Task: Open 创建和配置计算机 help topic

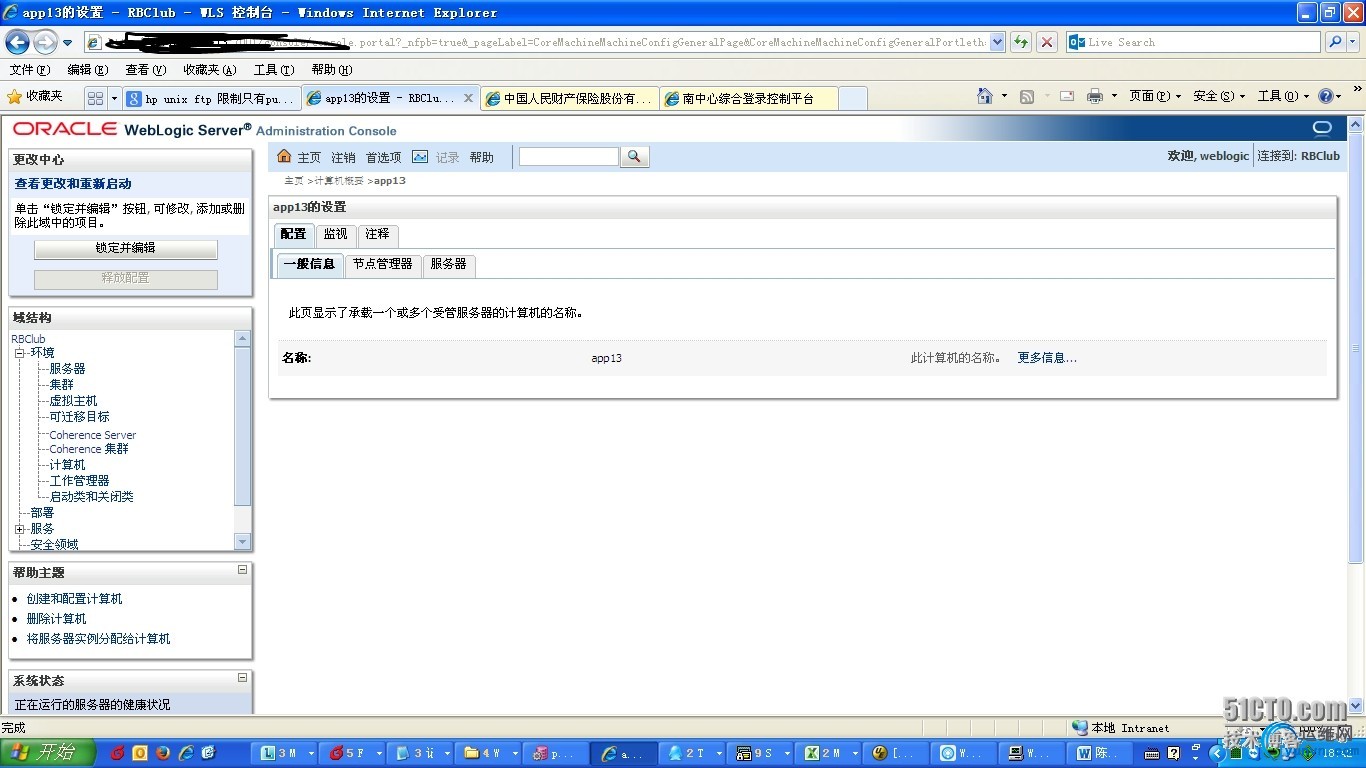Action: tap(75, 599)
